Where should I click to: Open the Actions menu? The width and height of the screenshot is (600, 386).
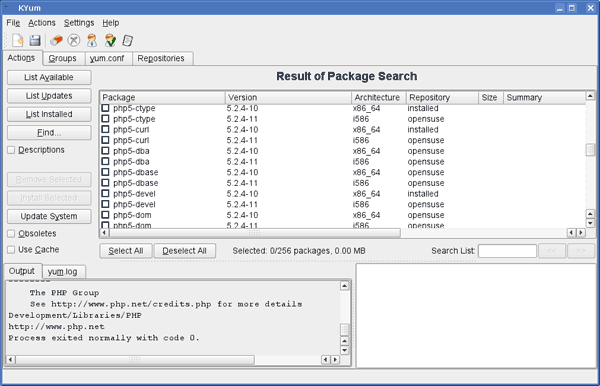(42, 23)
